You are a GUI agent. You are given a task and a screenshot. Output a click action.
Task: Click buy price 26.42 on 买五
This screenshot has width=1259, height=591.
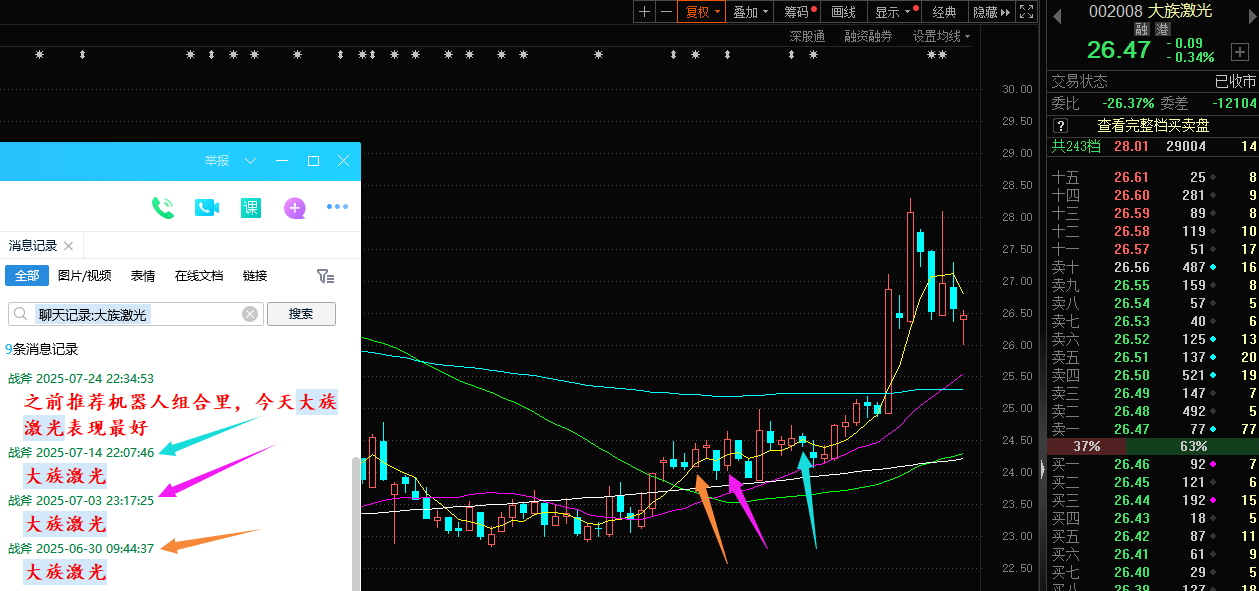coord(1131,536)
